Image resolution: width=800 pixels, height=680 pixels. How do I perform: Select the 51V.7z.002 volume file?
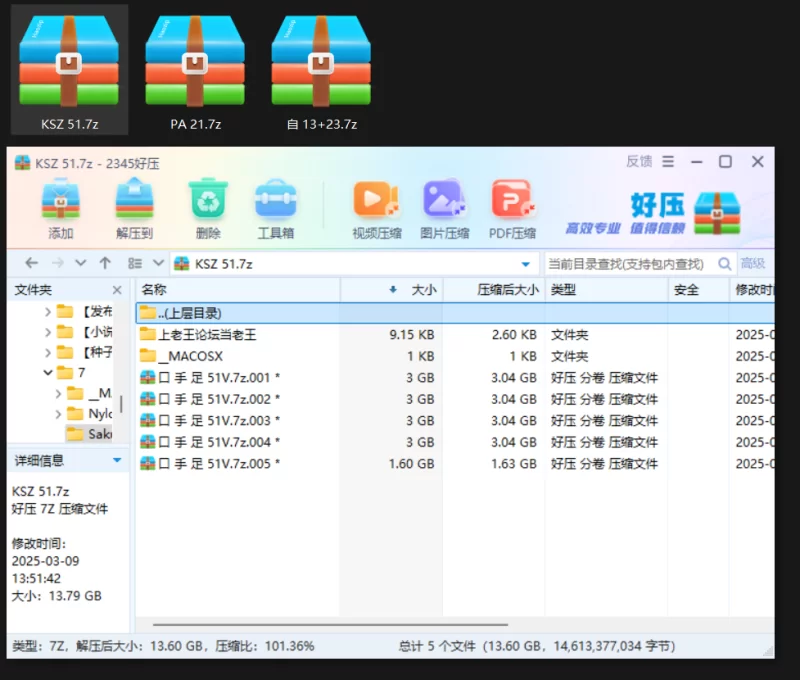pyautogui.click(x=455, y=399)
